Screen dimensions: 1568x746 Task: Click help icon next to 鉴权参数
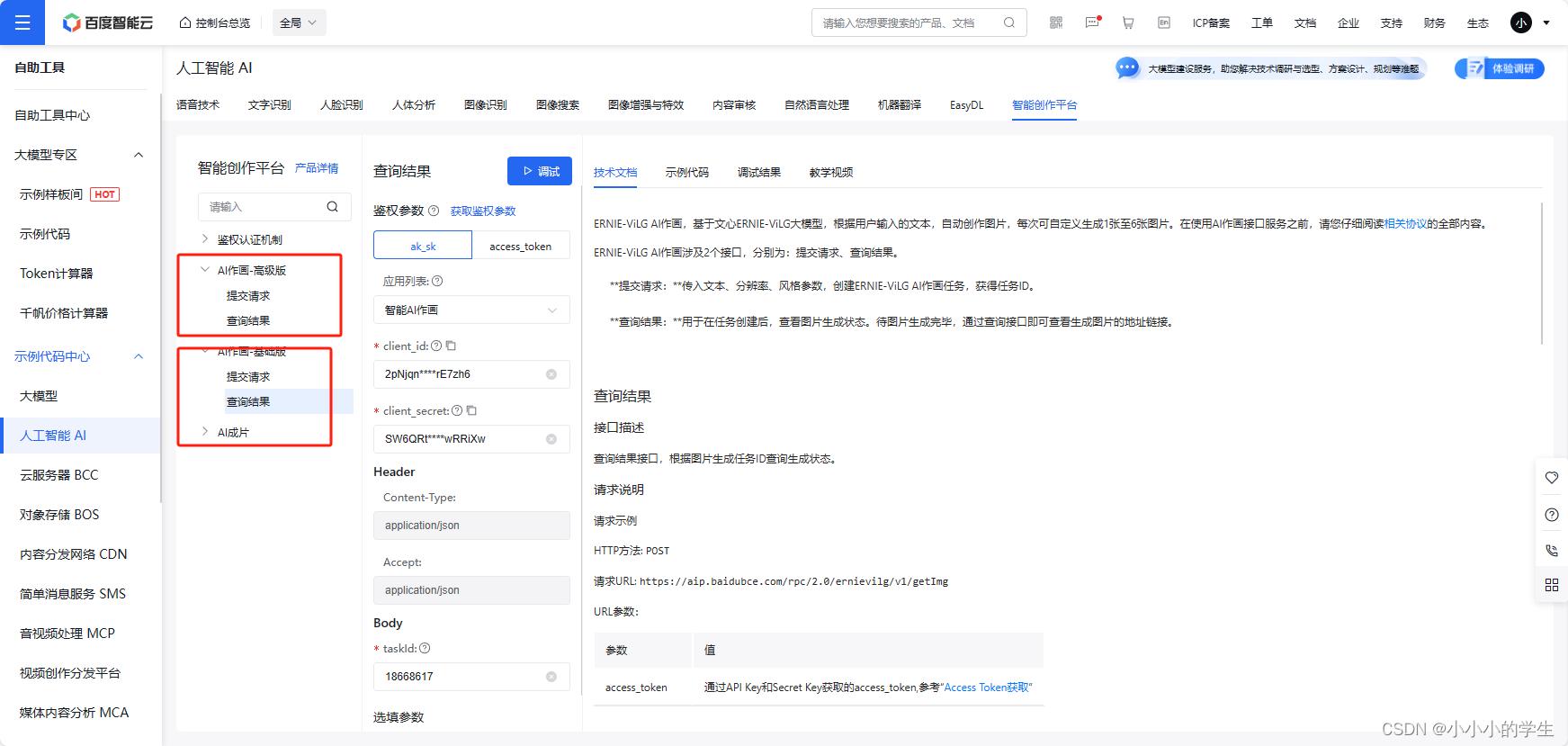coord(434,211)
